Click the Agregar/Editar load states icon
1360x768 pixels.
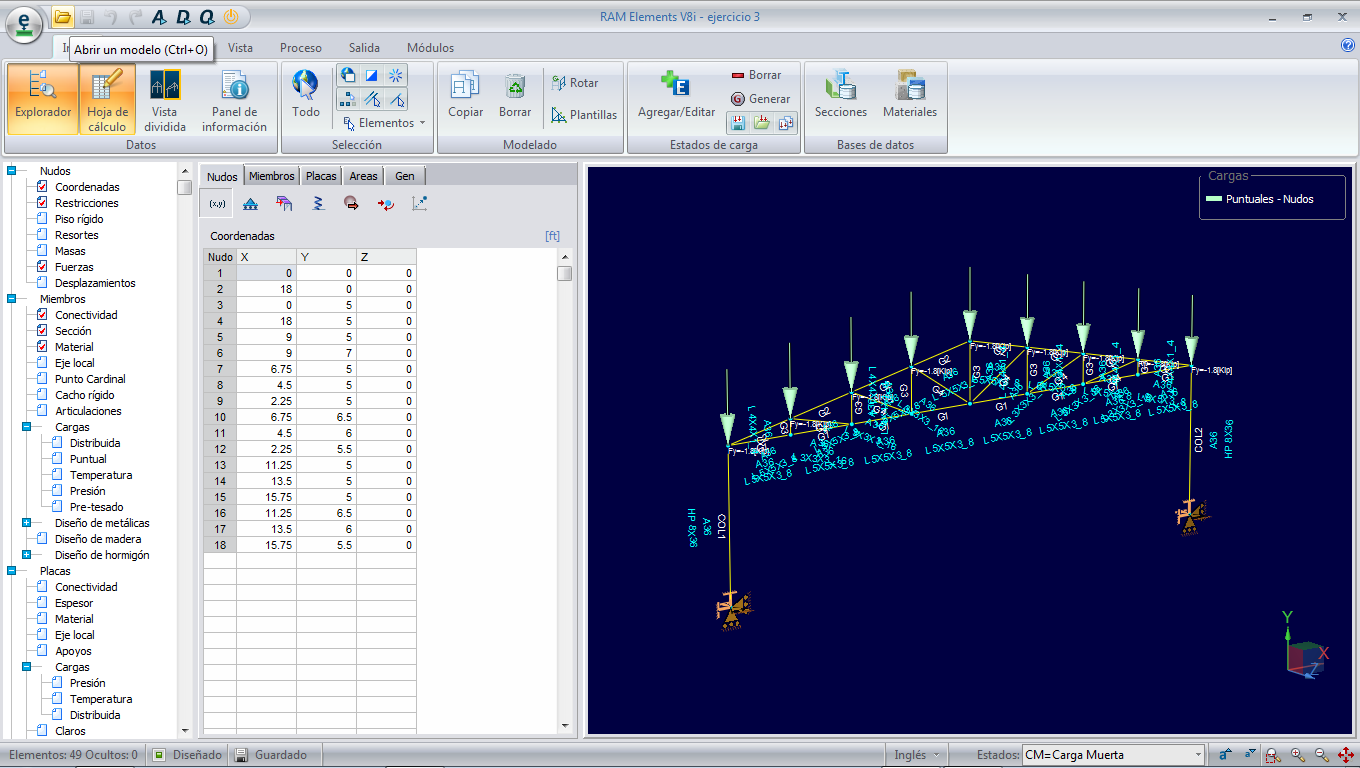coord(676,95)
